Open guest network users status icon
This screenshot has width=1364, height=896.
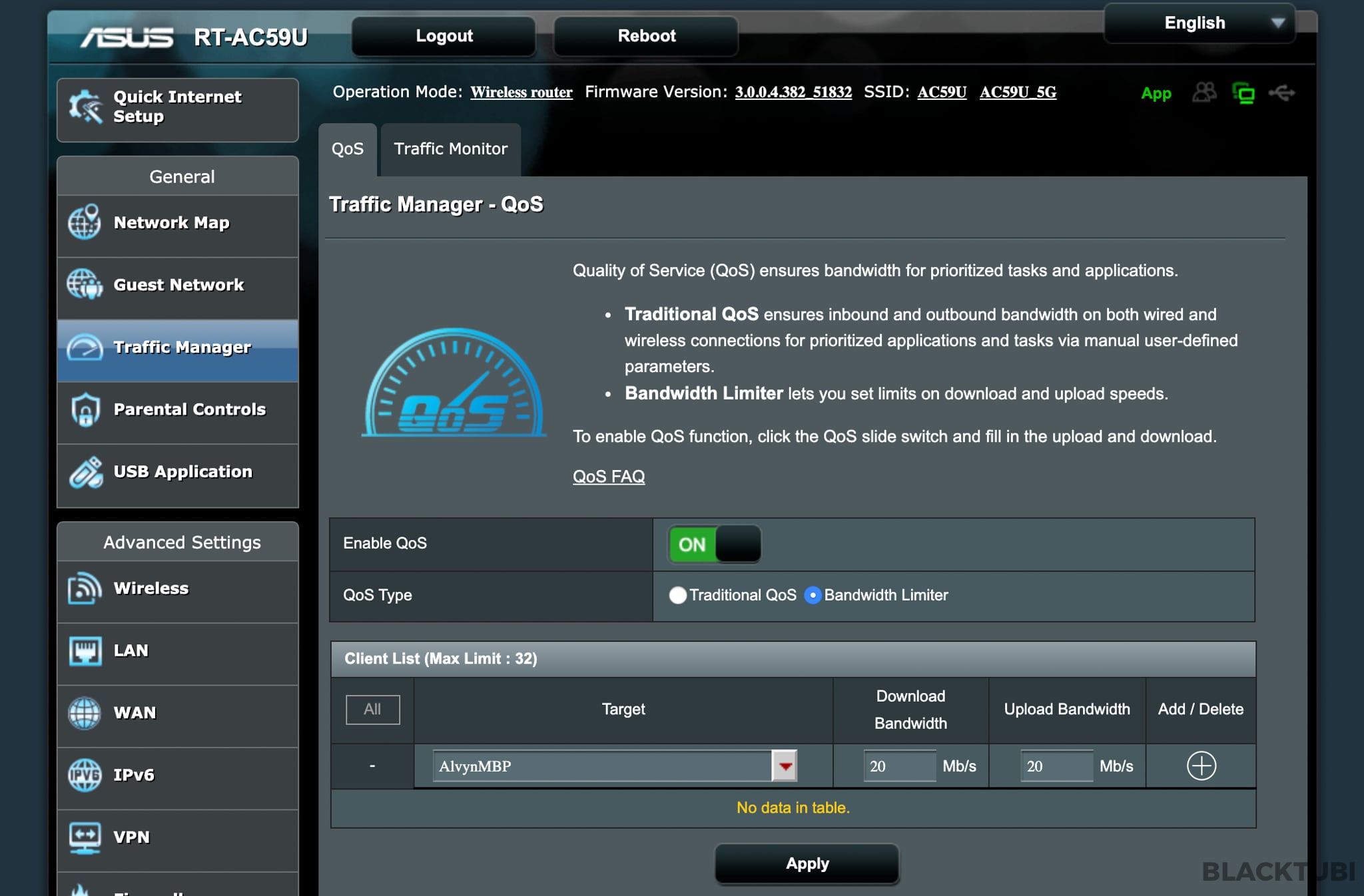1205,93
